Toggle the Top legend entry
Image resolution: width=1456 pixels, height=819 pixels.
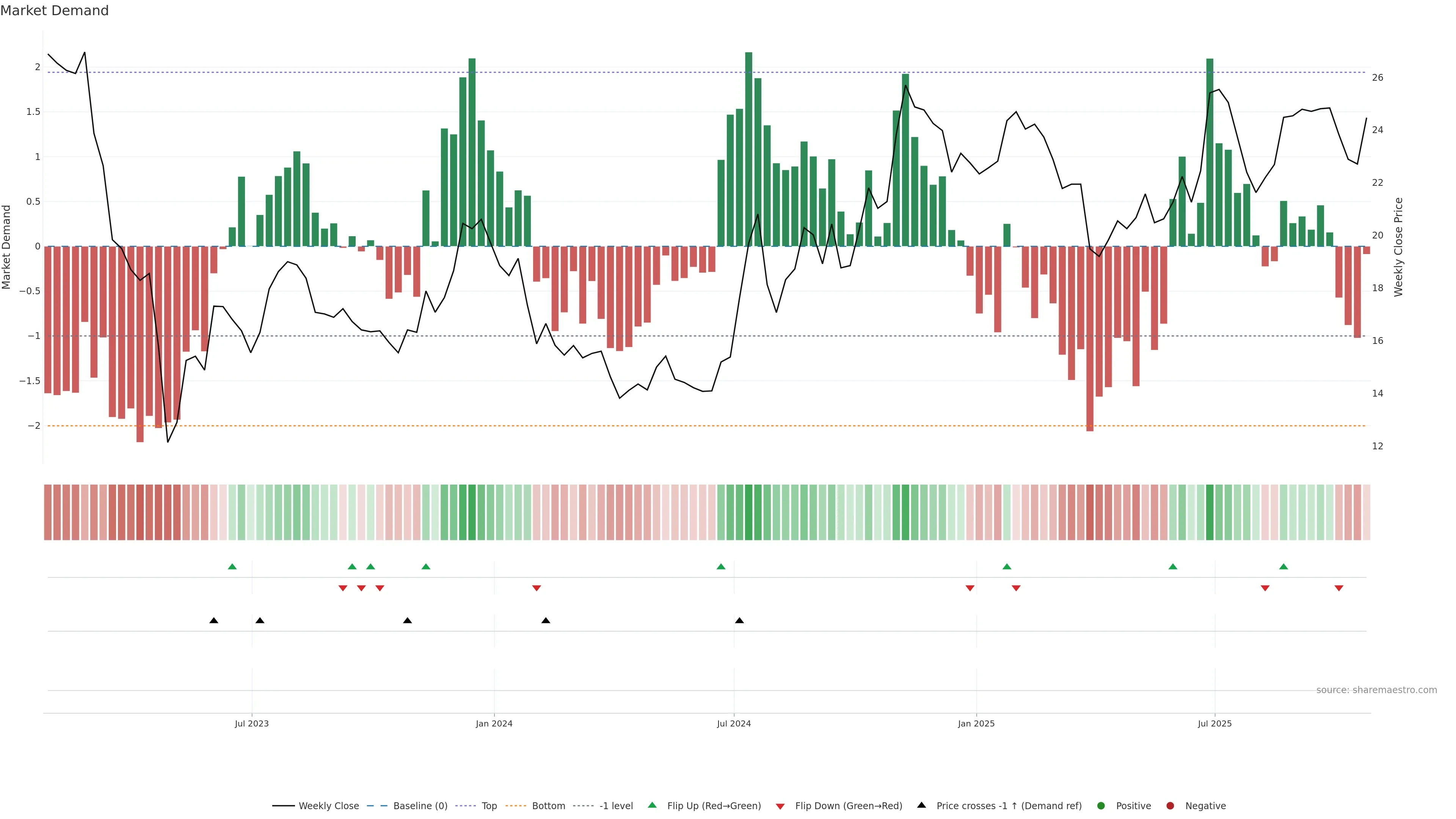pyautogui.click(x=489, y=806)
